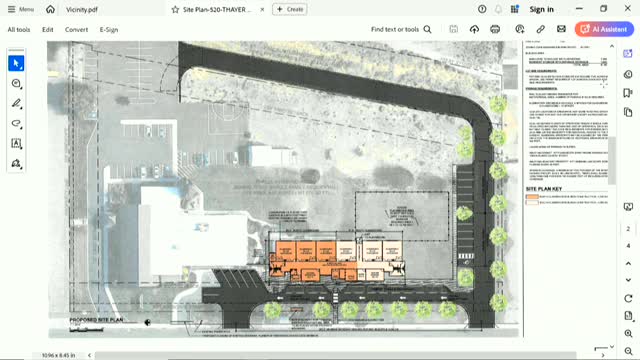640x360 pixels.
Task: Click the save to disk icon
Action: [453, 29]
